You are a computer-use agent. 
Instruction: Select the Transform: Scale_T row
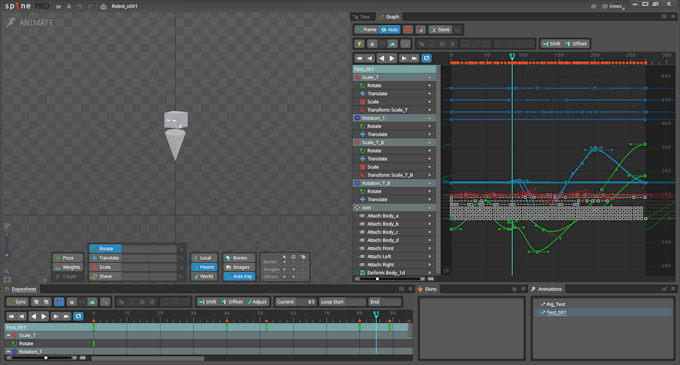click(394, 110)
